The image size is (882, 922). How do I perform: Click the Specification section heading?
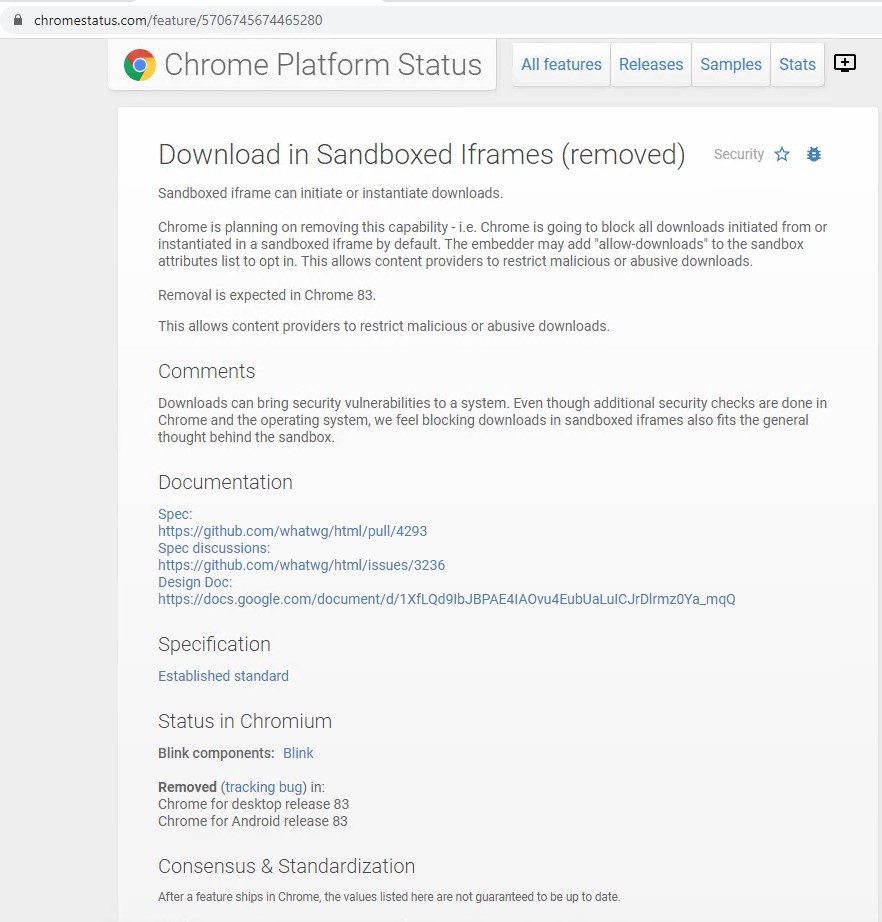(214, 644)
